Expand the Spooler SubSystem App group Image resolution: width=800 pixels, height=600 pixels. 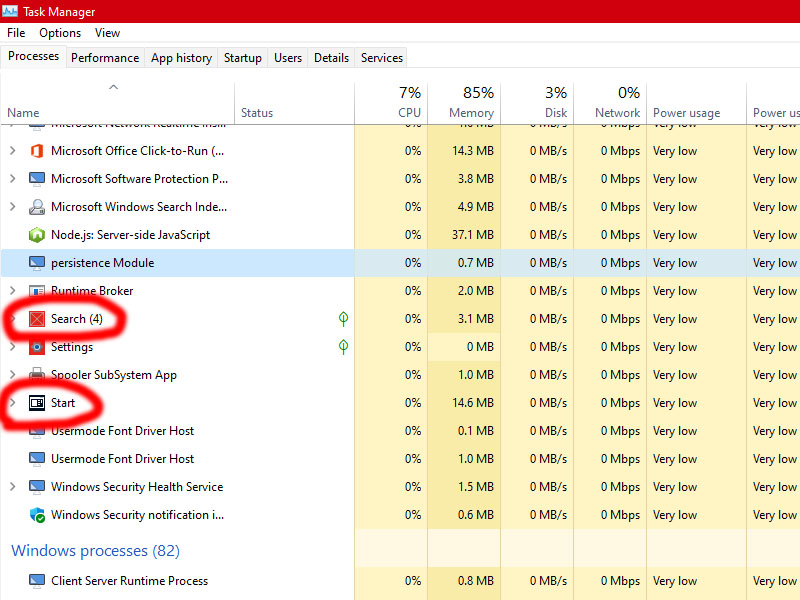pos(13,374)
